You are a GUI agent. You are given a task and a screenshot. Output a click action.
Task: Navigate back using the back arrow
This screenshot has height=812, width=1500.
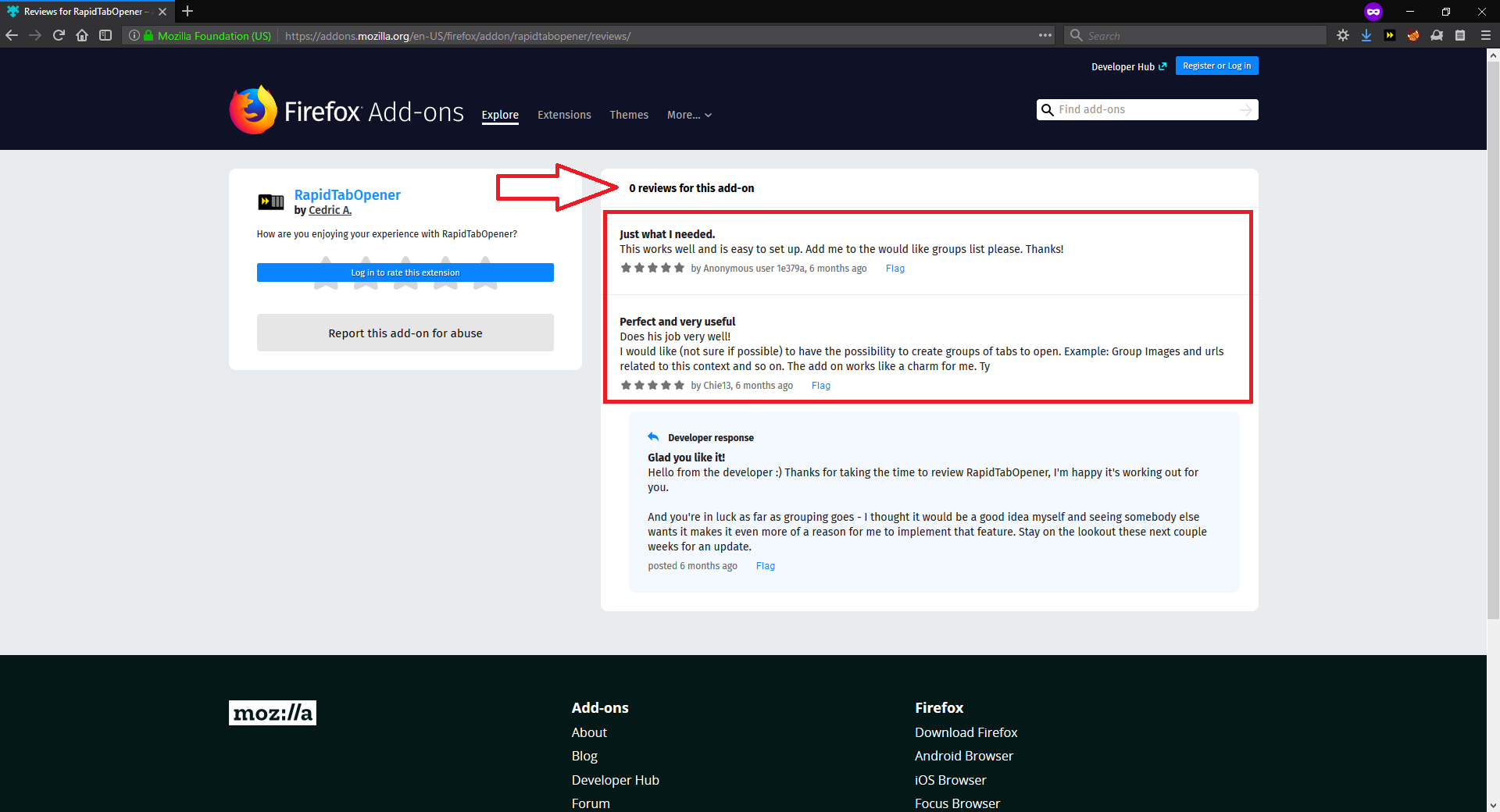click(x=12, y=35)
